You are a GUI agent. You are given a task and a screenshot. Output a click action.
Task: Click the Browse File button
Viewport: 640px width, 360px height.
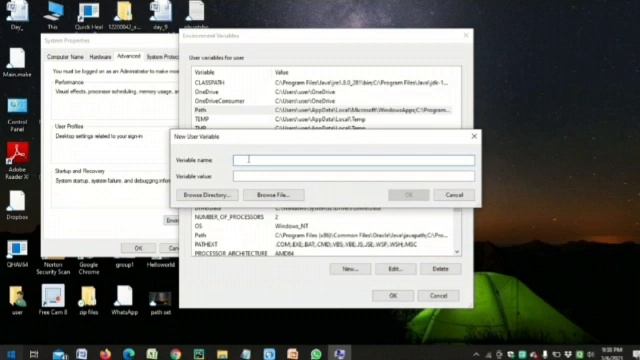pyautogui.click(x=273, y=195)
